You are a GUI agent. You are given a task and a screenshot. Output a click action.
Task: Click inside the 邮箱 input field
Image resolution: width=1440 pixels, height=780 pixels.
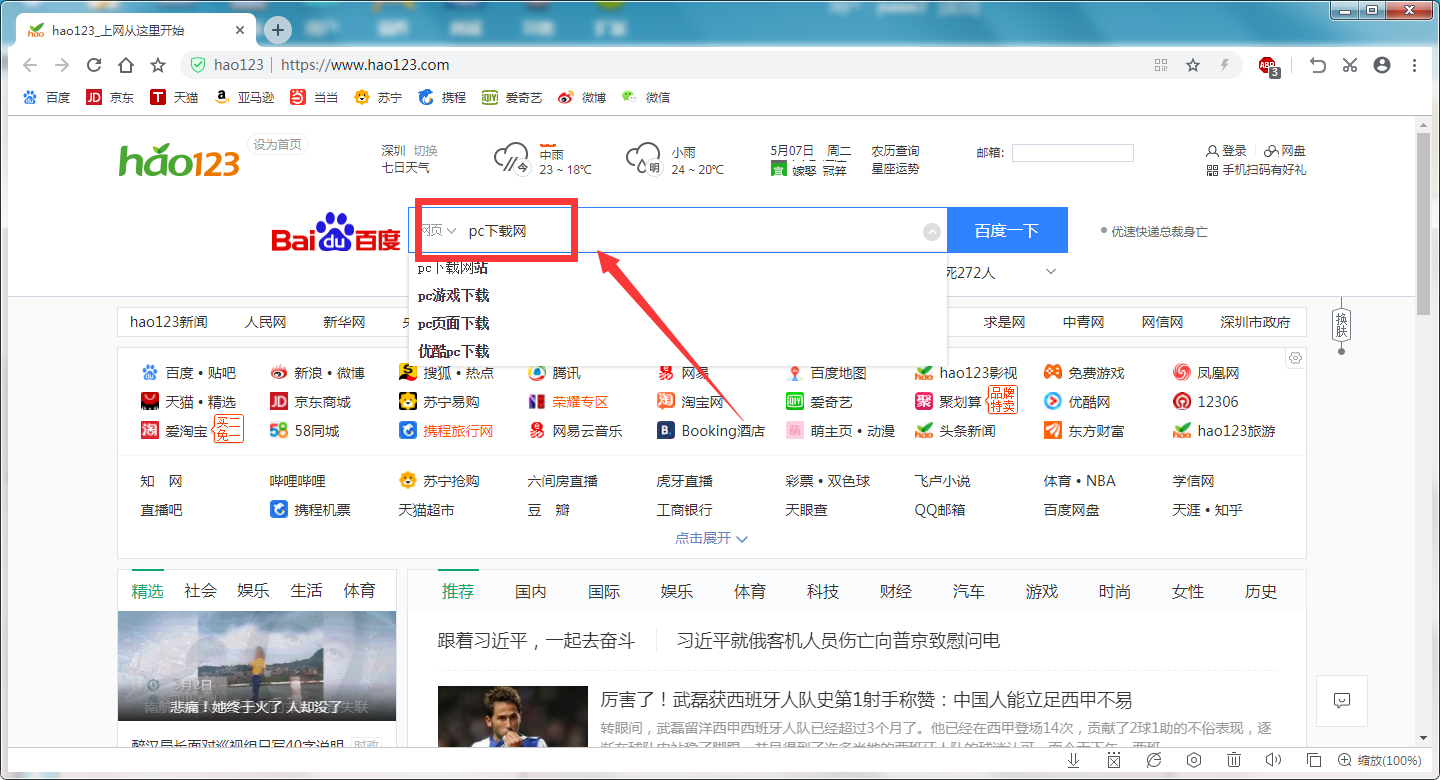pyautogui.click(x=1072, y=152)
